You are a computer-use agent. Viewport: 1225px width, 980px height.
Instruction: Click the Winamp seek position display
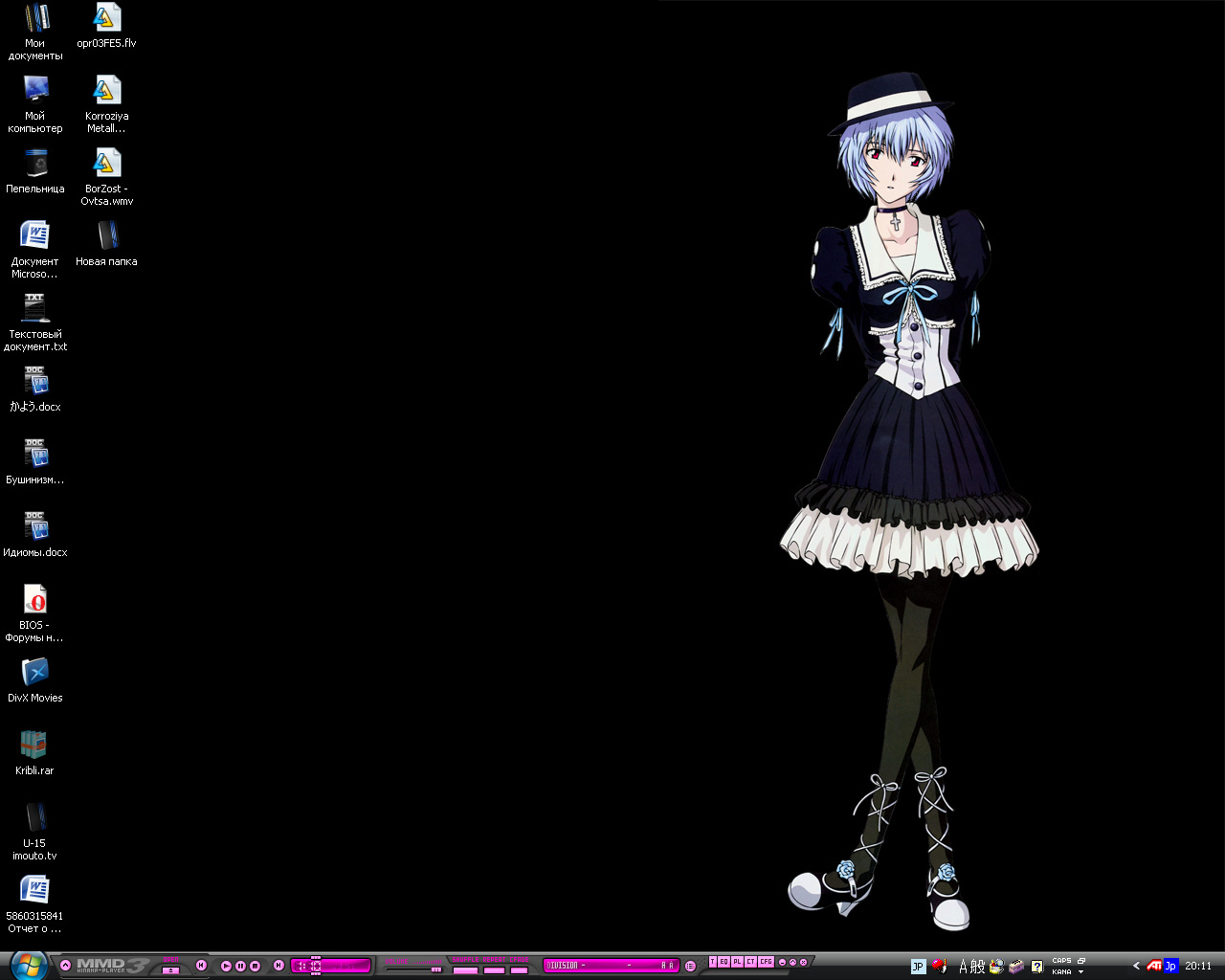[x=330, y=966]
